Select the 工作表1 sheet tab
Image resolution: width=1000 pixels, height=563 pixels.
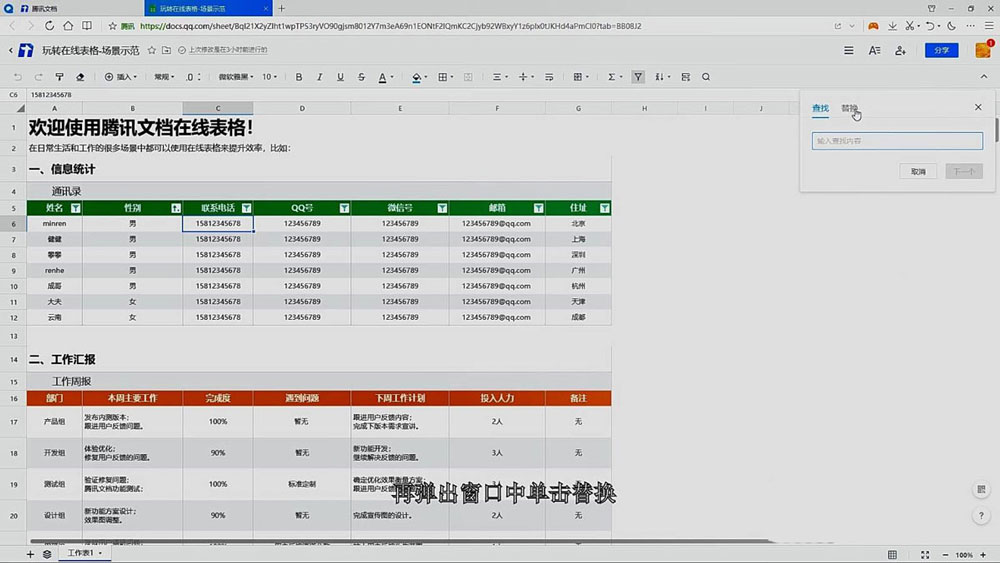click(84, 553)
